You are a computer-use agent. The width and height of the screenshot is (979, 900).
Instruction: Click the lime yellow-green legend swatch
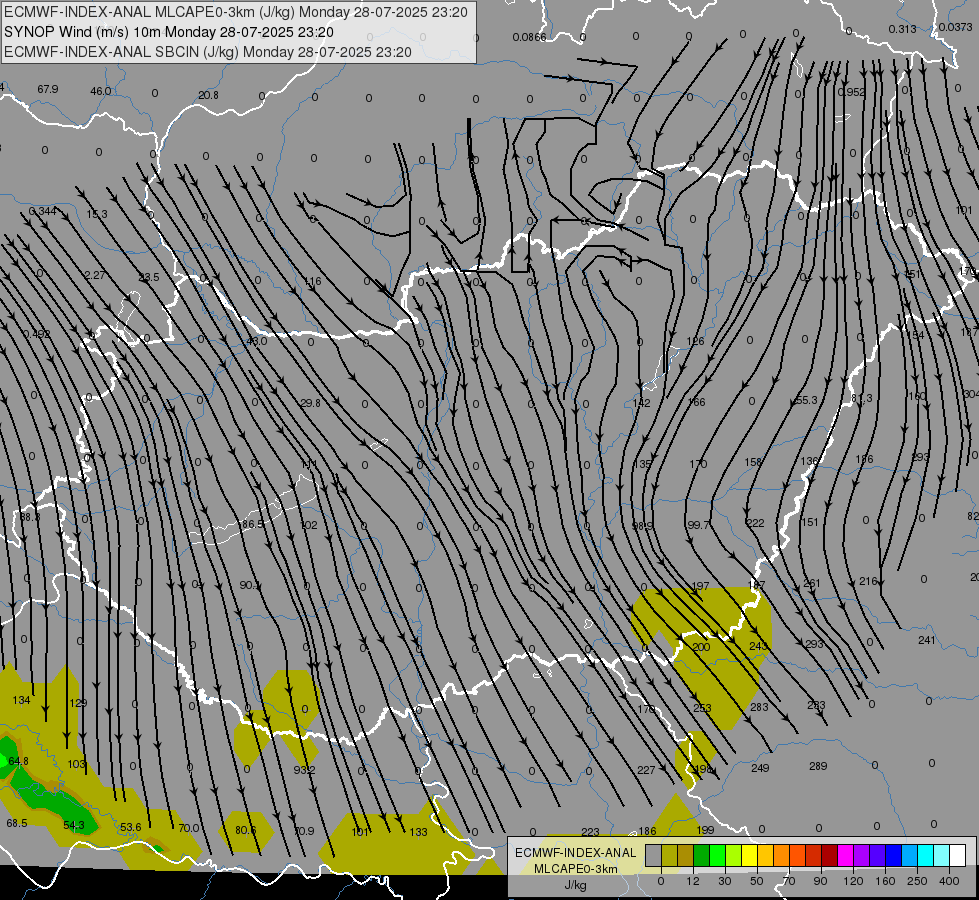pos(733,855)
